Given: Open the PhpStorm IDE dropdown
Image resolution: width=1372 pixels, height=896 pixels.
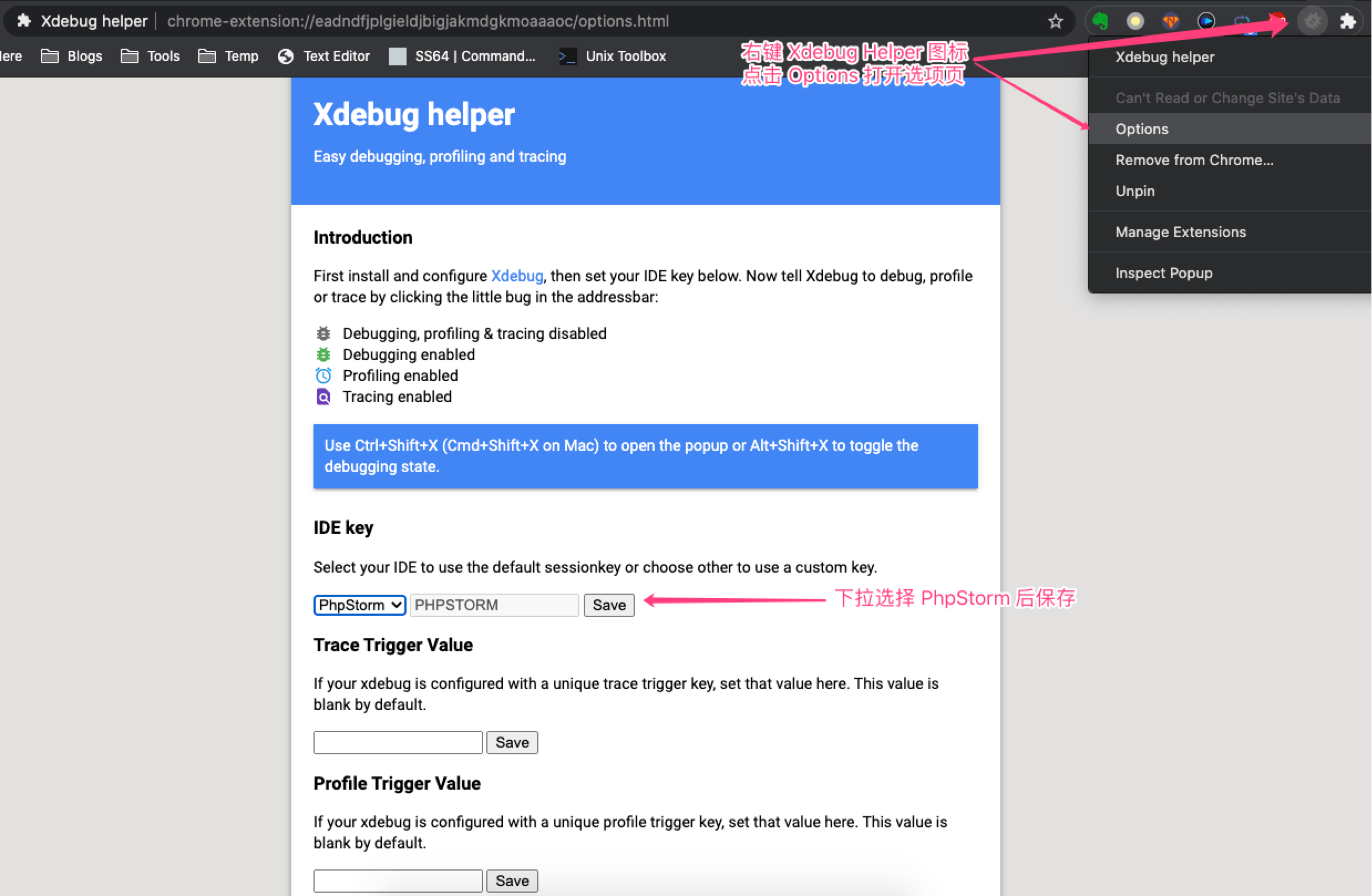Looking at the screenshot, I should click(359, 605).
